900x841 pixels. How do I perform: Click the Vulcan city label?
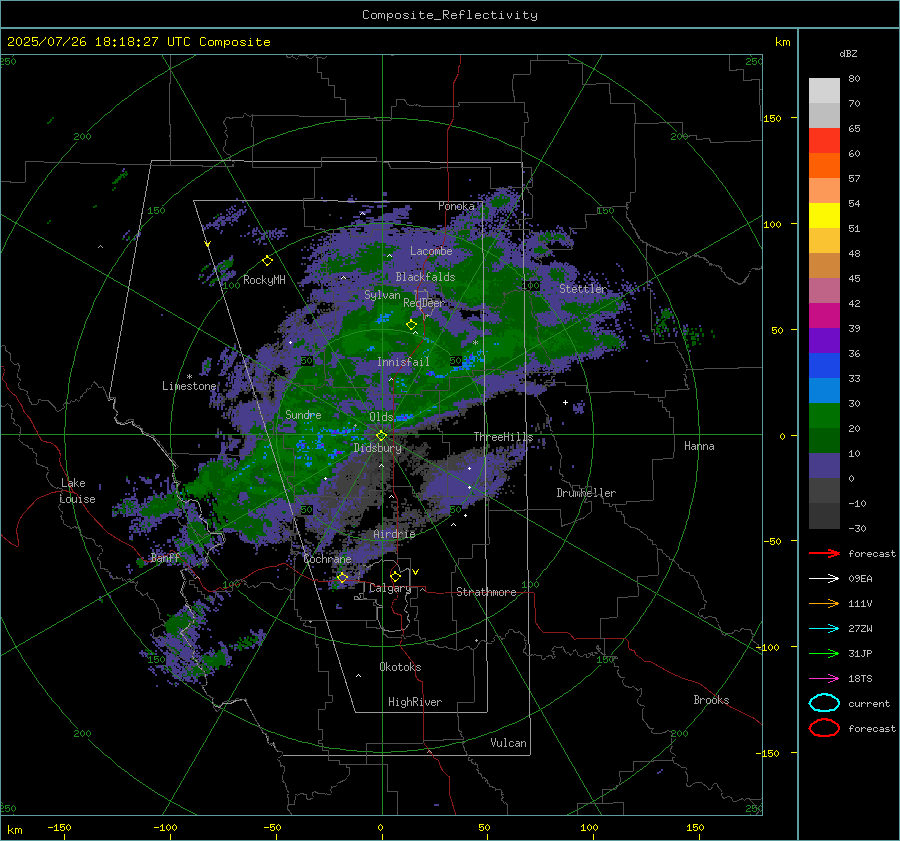[x=509, y=743]
